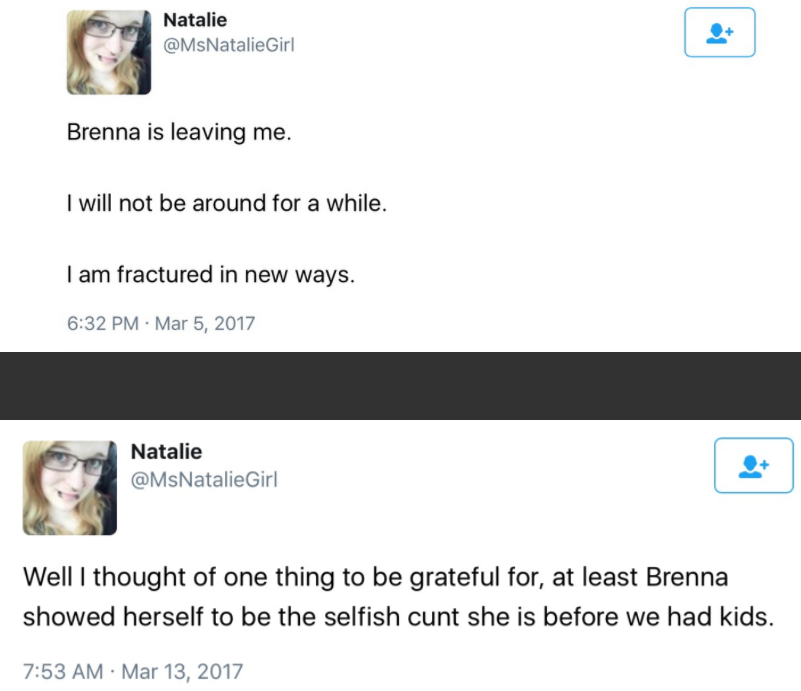Click the line "I will not be around for a while."
This screenshot has width=801, height=691.
pyautogui.click(x=227, y=203)
